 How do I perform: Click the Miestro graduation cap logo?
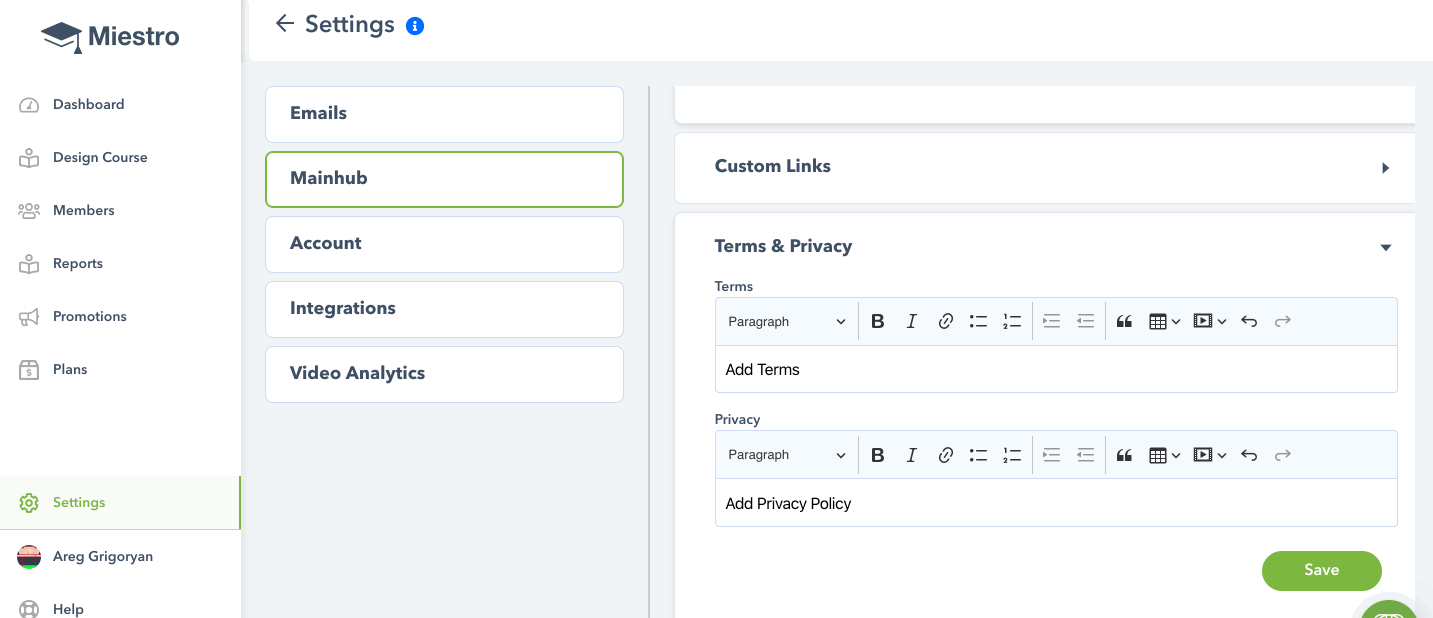point(61,37)
